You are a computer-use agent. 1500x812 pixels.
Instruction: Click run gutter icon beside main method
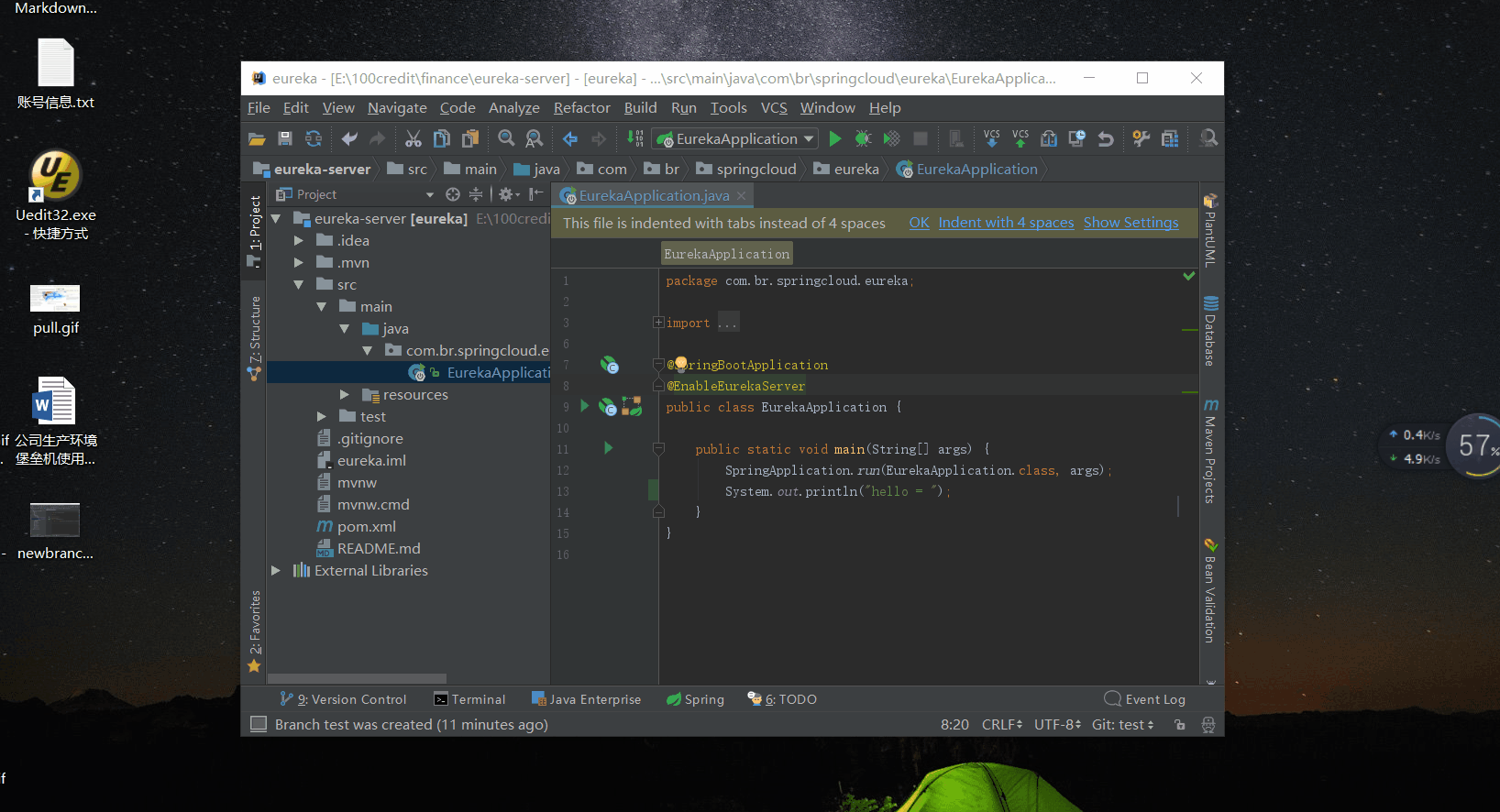tap(608, 448)
